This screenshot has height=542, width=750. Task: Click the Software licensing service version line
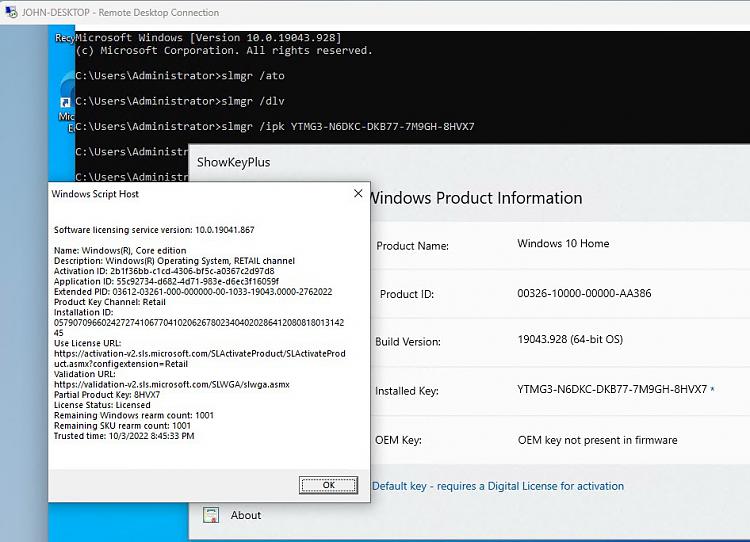(154, 230)
